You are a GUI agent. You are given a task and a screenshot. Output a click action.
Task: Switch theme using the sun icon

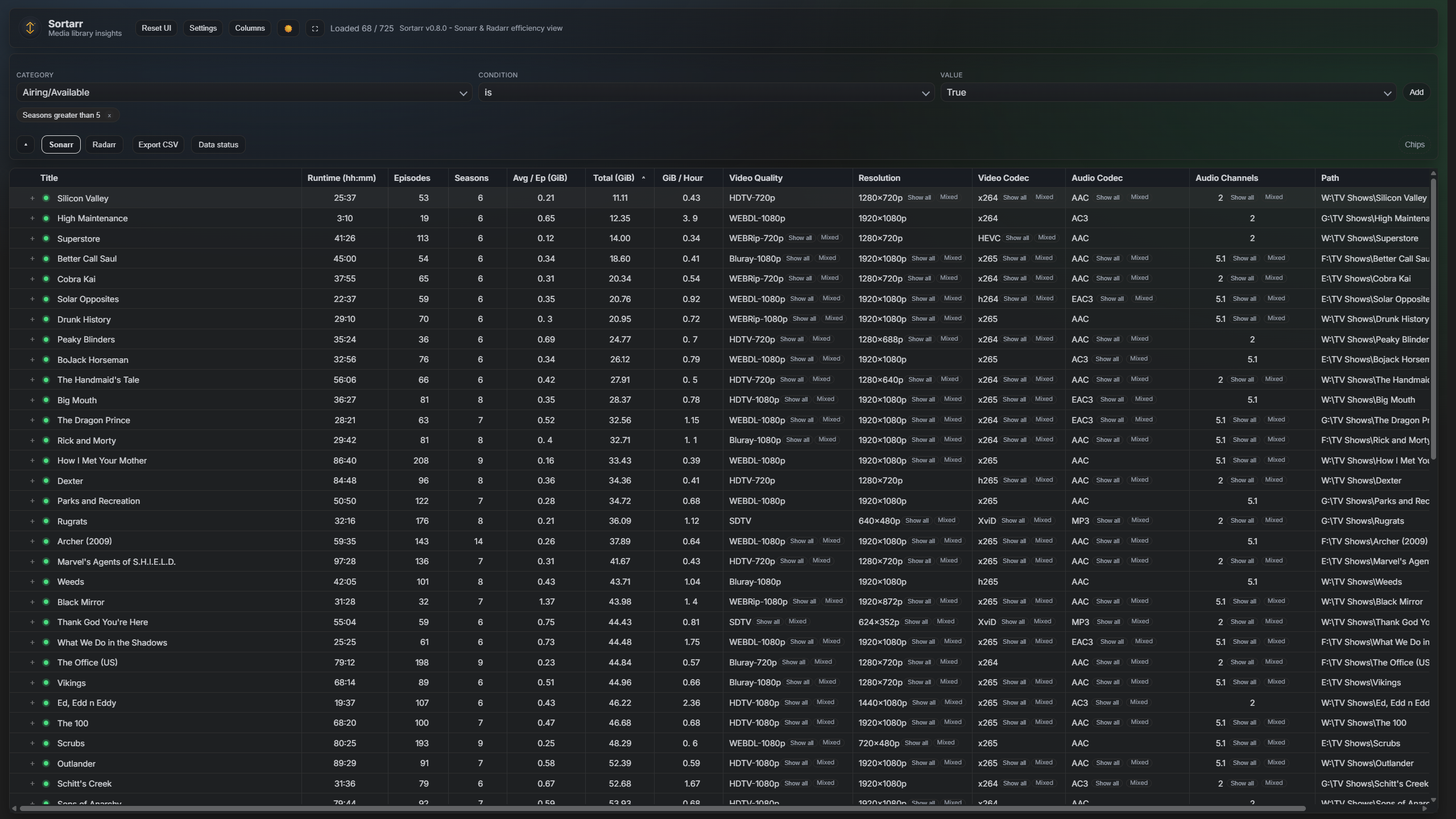pyautogui.click(x=288, y=28)
